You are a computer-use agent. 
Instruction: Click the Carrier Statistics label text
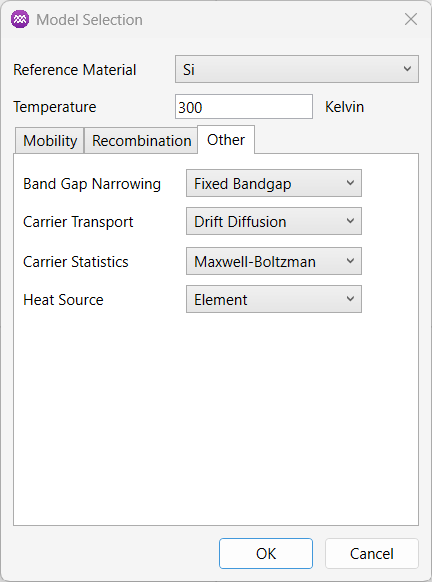point(76,262)
